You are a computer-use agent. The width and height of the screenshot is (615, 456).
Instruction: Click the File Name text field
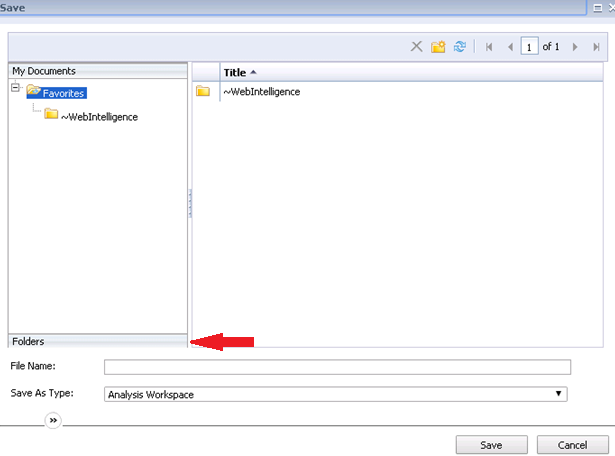point(337,367)
